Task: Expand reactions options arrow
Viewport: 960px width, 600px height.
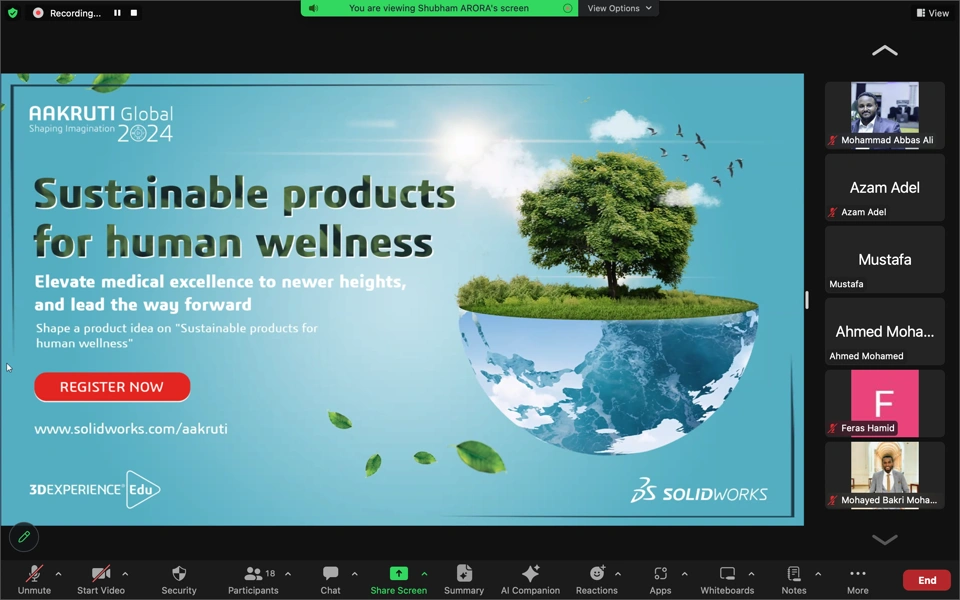Action: pyautogui.click(x=618, y=574)
